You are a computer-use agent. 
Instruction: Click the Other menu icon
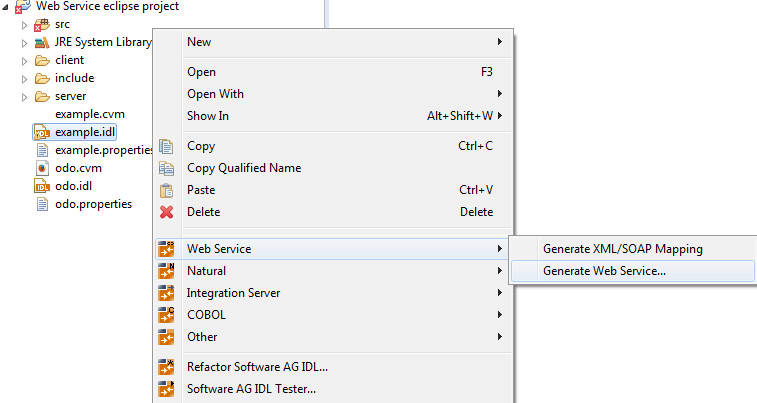click(x=167, y=337)
